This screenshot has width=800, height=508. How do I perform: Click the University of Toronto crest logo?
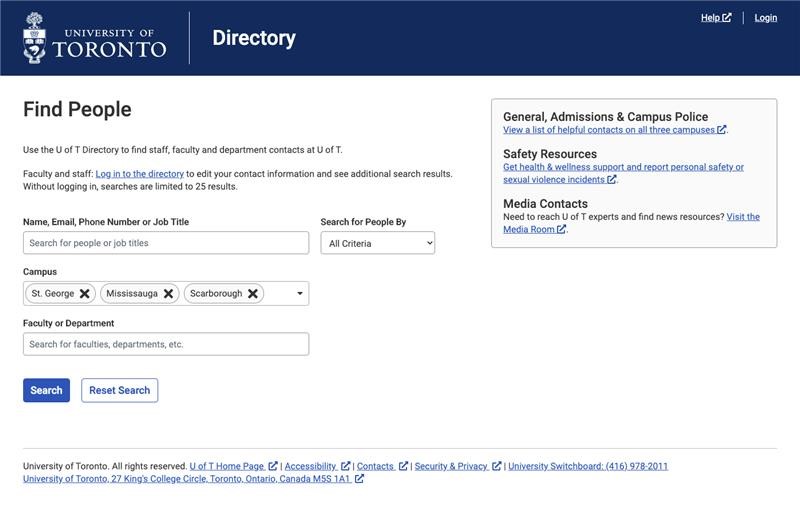35,38
